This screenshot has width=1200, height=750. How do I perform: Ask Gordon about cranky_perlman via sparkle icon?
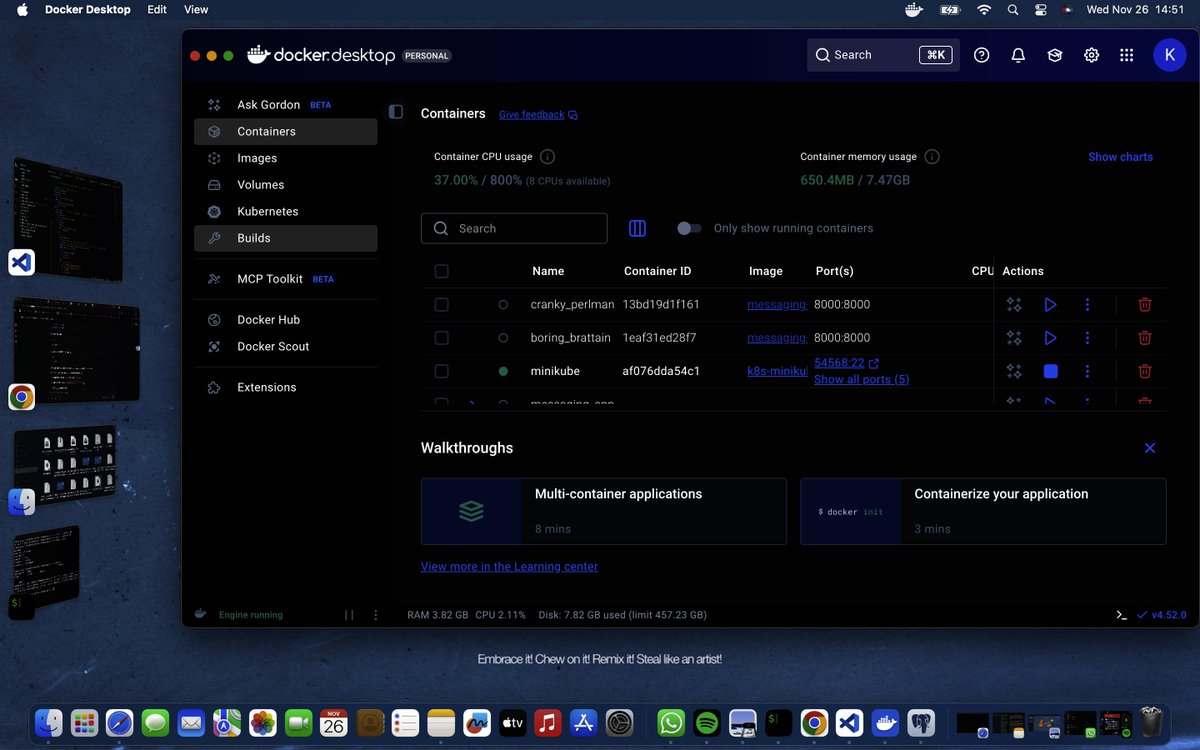click(x=1014, y=304)
